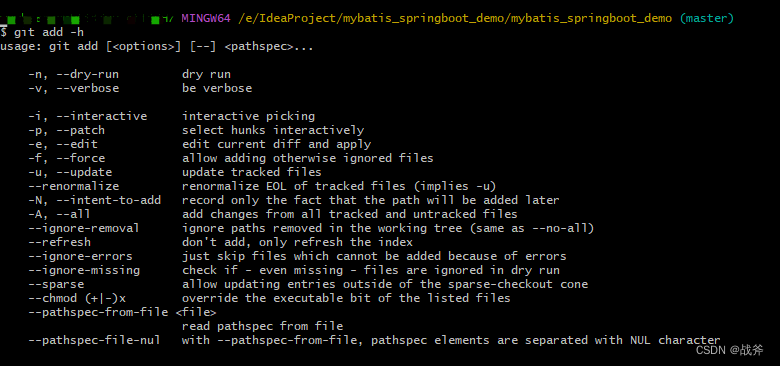The height and width of the screenshot is (366, 780).
Task: Click the 'git add -h' command line
Action: click(x=42, y=33)
